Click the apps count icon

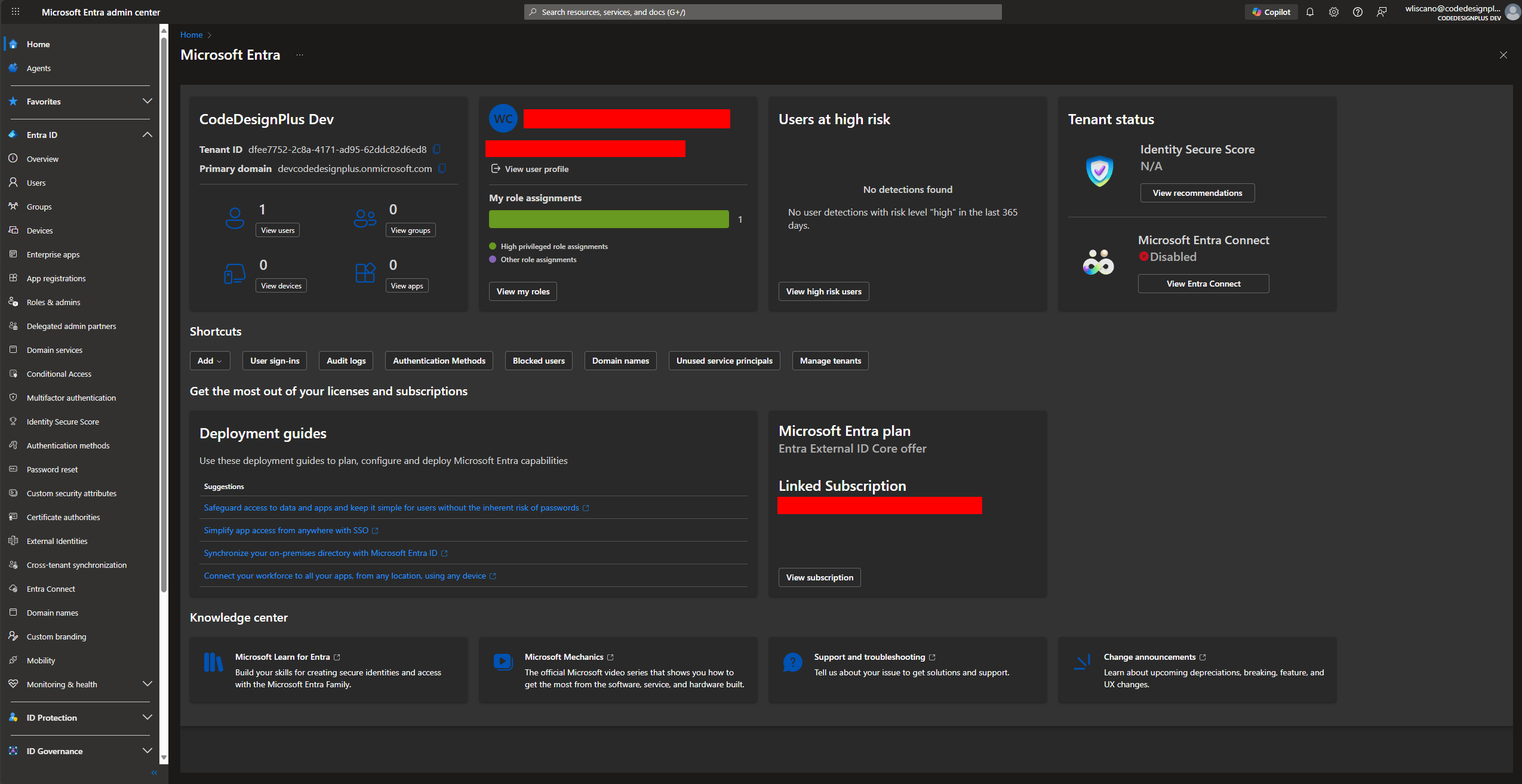(x=365, y=273)
